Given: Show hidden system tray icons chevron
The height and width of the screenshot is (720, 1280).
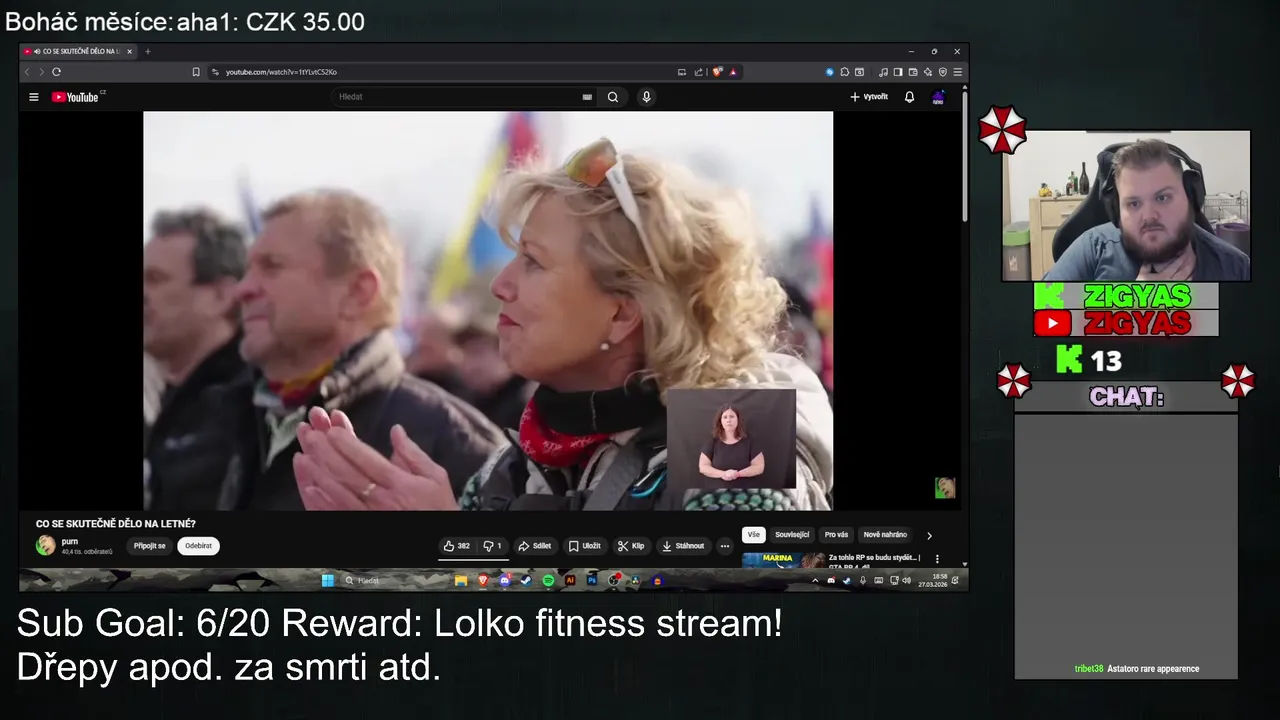Looking at the screenshot, I should 815,580.
